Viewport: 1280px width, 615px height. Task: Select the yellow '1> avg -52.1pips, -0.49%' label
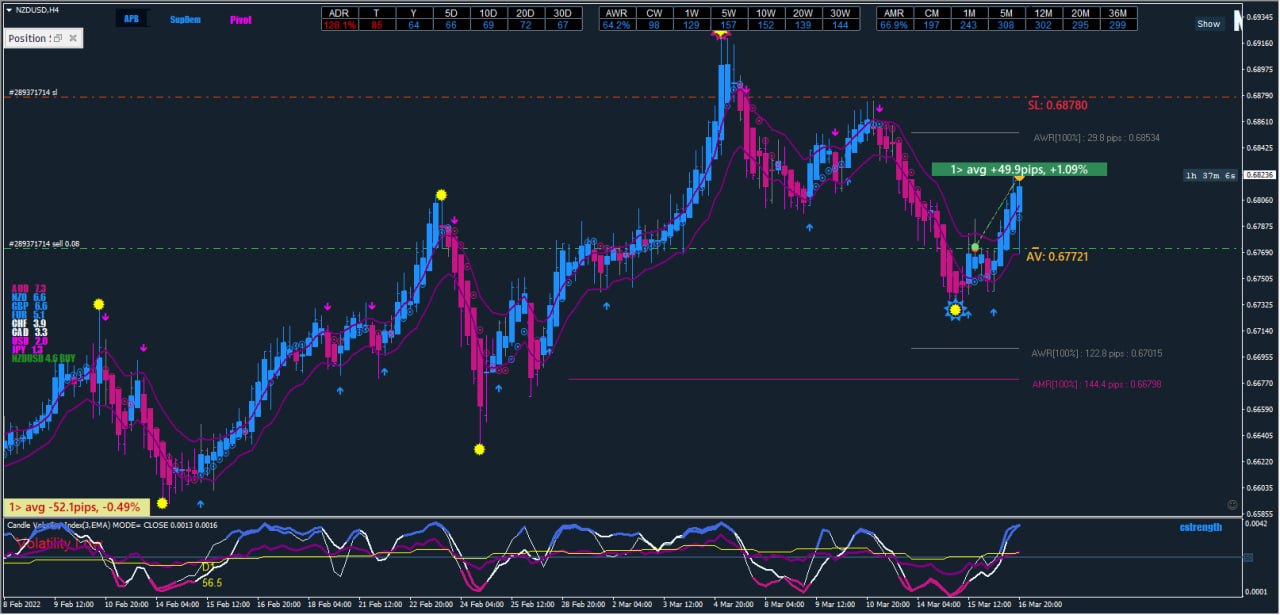point(77,507)
